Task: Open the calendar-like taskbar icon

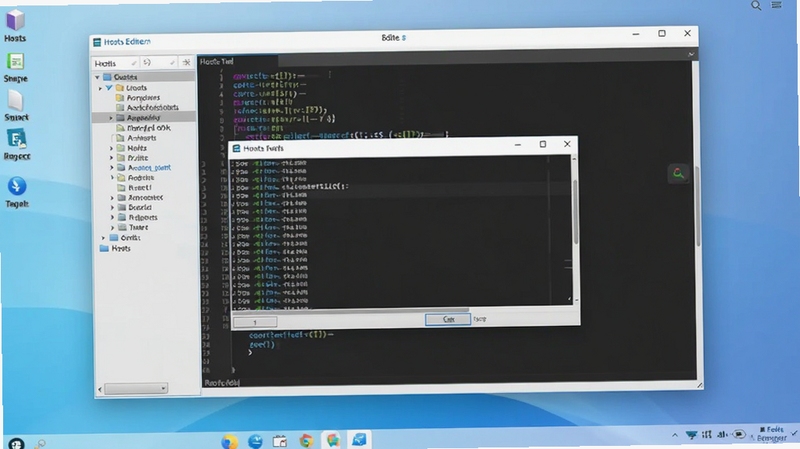Action: (x=280, y=441)
